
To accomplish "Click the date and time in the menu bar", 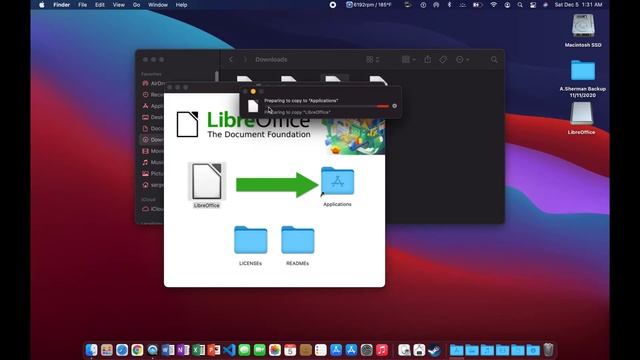I will point(578,5).
